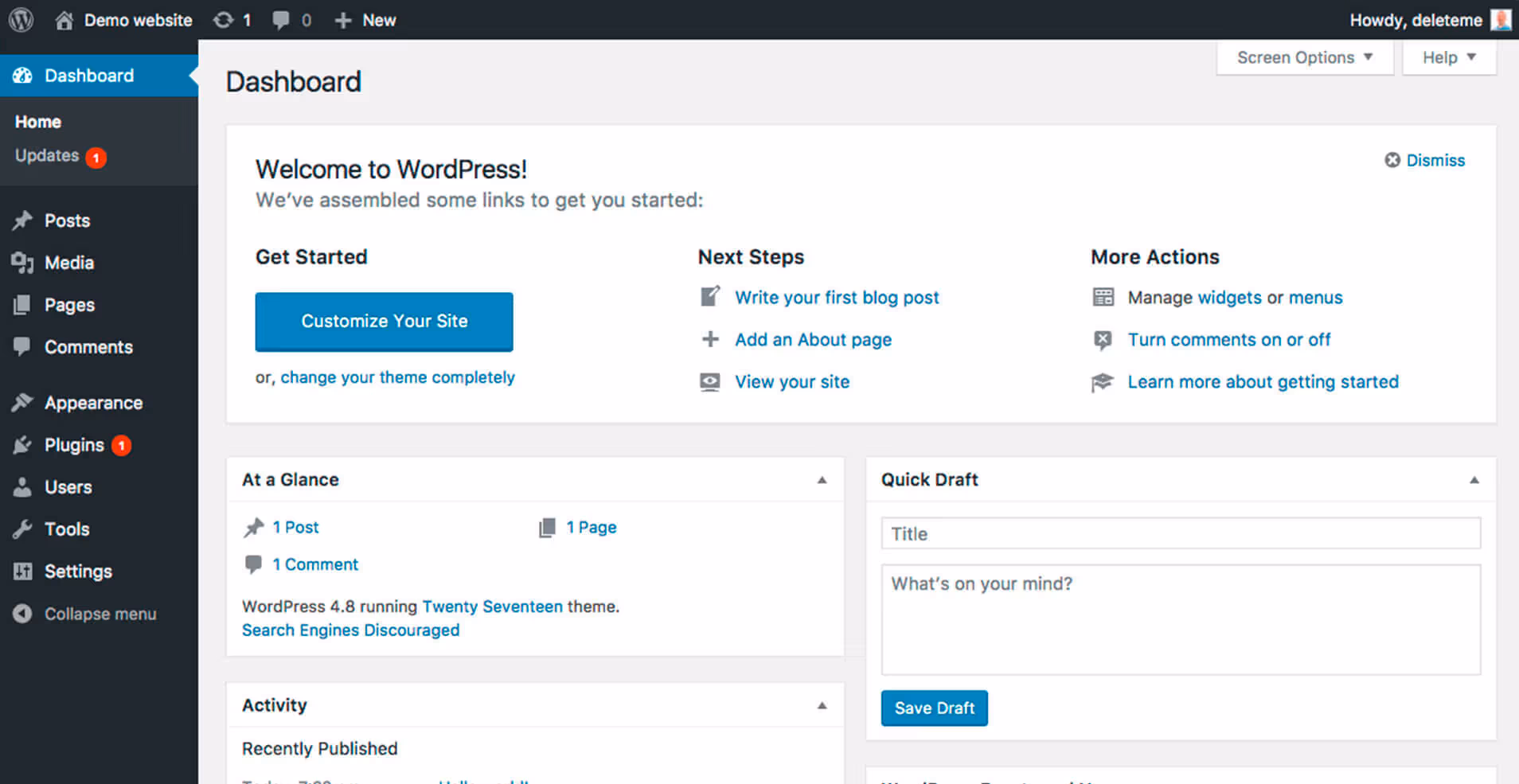
Task: Collapse the Quick Draft widget
Action: [x=1474, y=480]
